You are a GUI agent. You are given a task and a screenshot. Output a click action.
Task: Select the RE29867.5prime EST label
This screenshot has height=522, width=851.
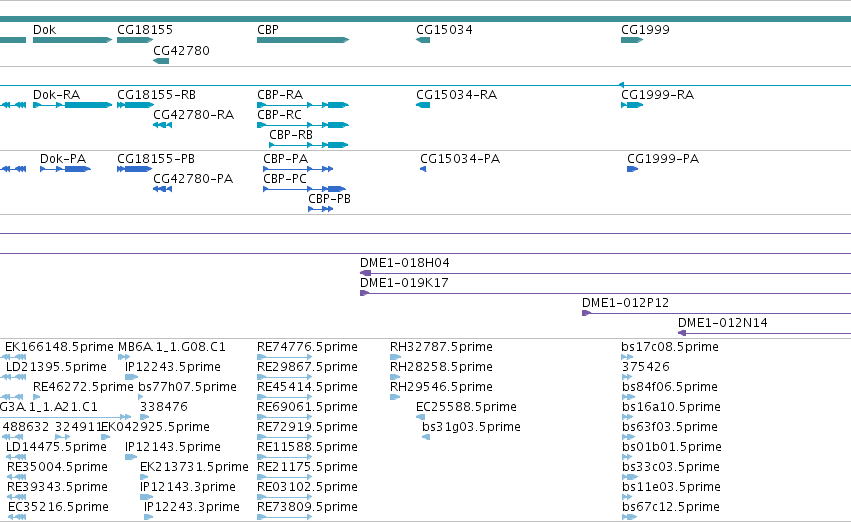click(307, 367)
